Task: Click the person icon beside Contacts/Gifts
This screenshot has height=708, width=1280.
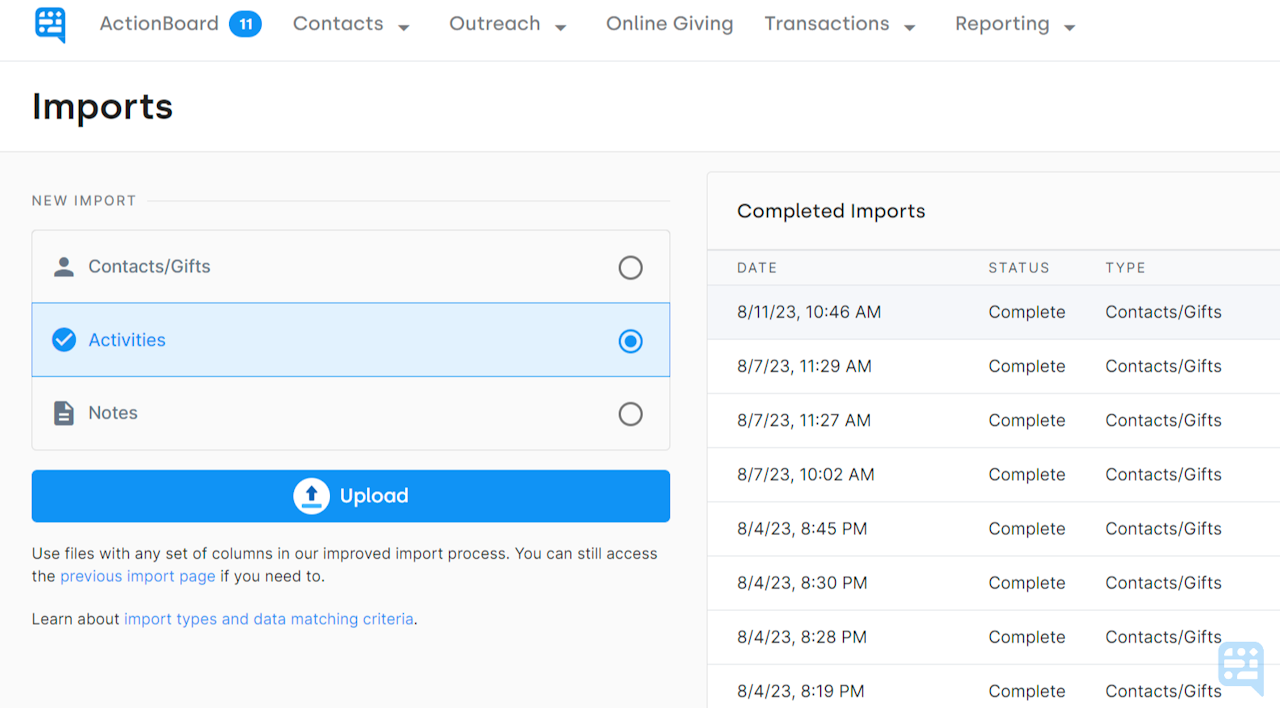Action: [x=64, y=266]
